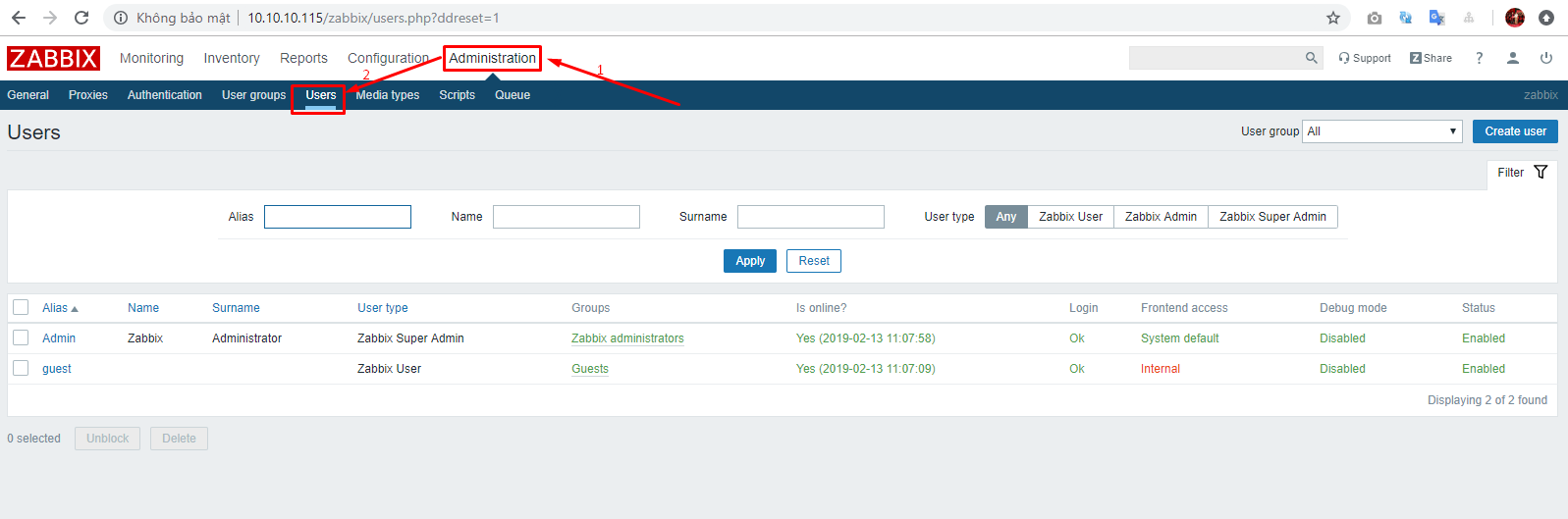Image resolution: width=1568 pixels, height=519 pixels.
Task: Sort by User type column header
Action: (383, 308)
